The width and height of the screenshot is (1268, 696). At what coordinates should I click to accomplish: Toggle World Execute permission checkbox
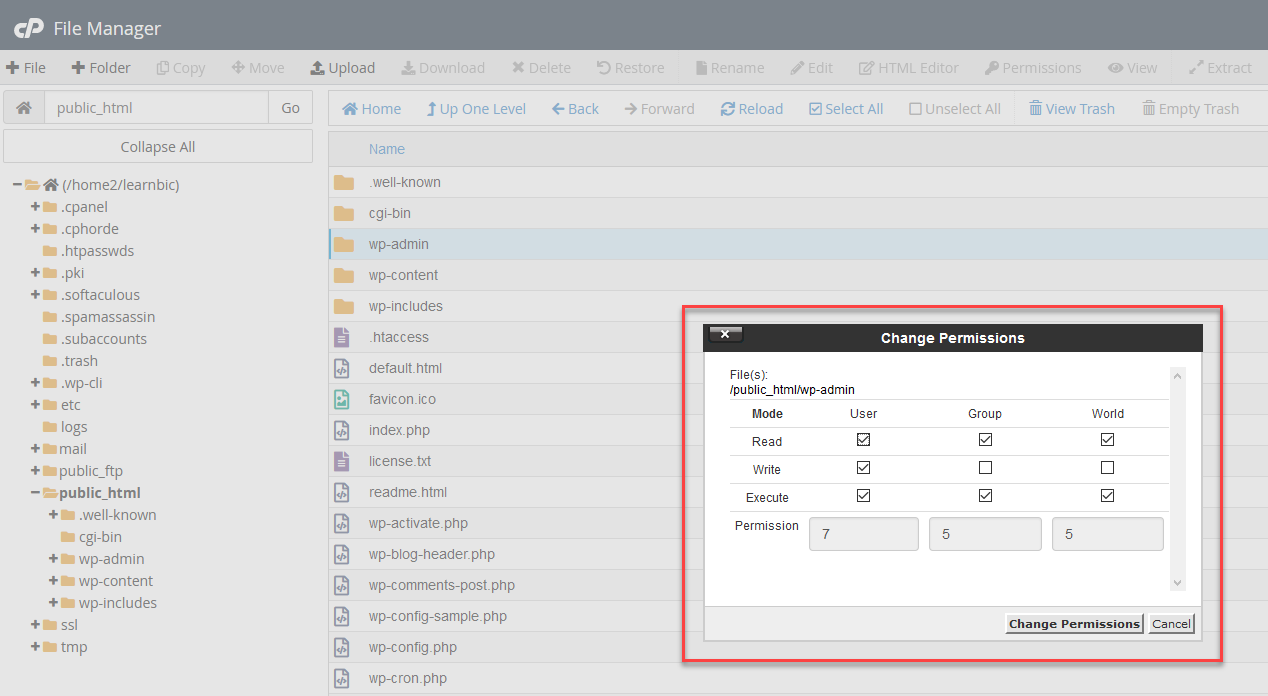tap(1107, 495)
